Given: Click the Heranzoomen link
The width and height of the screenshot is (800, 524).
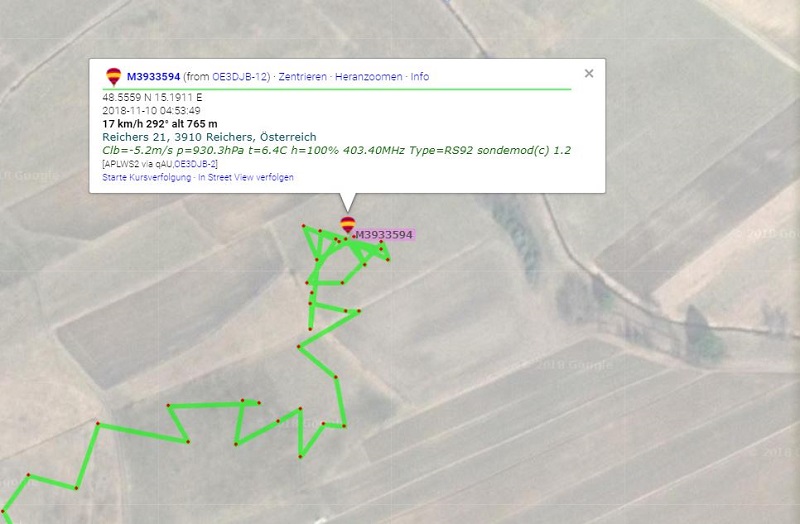Looking at the screenshot, I should [369, 77].
